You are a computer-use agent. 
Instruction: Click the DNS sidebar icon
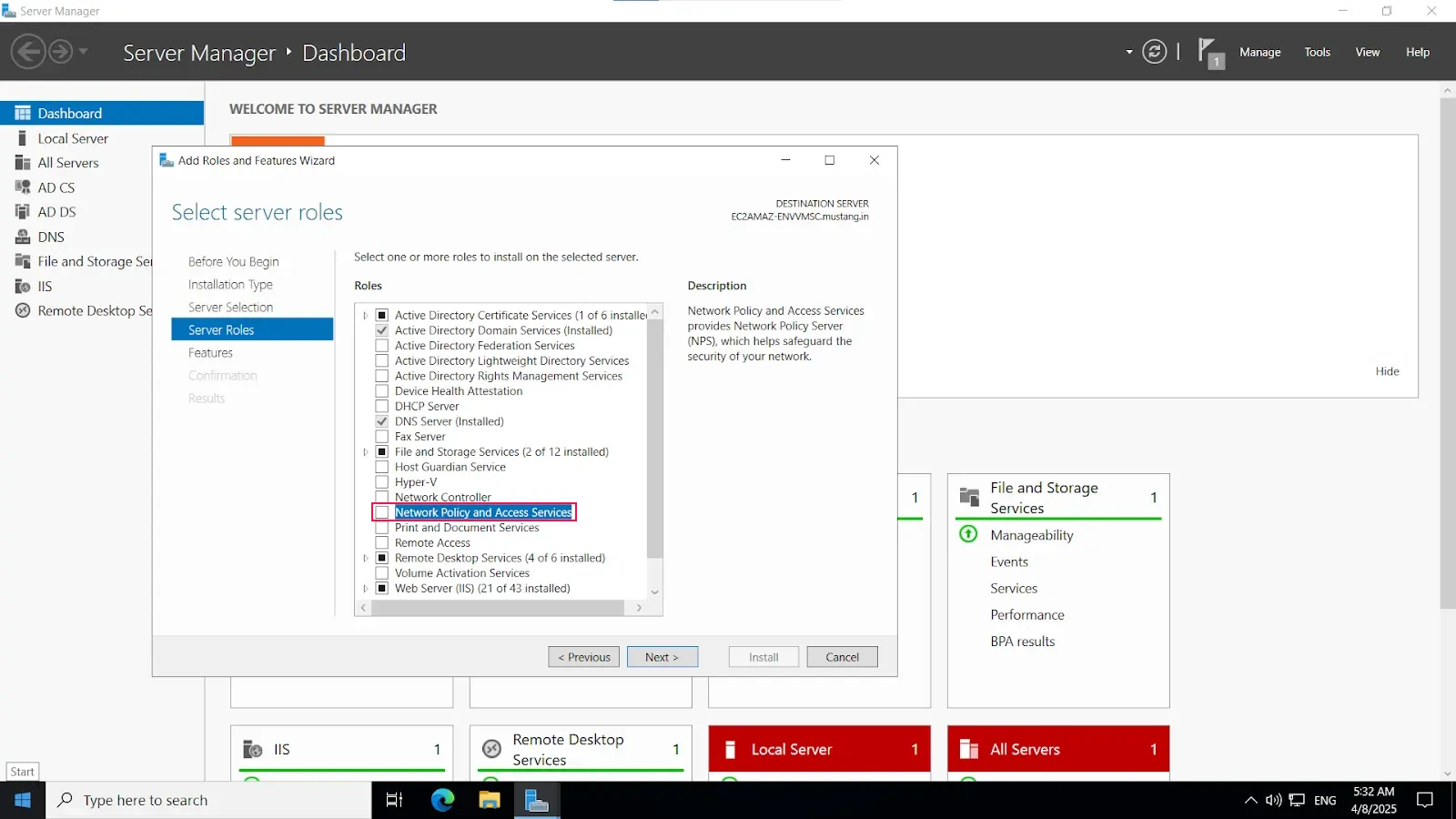point(23,237)
